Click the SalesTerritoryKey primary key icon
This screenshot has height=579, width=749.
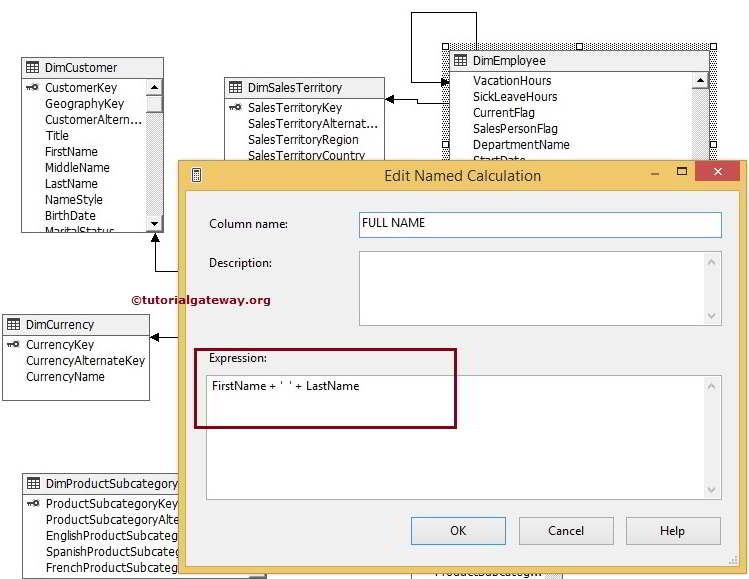click(235, 107)
